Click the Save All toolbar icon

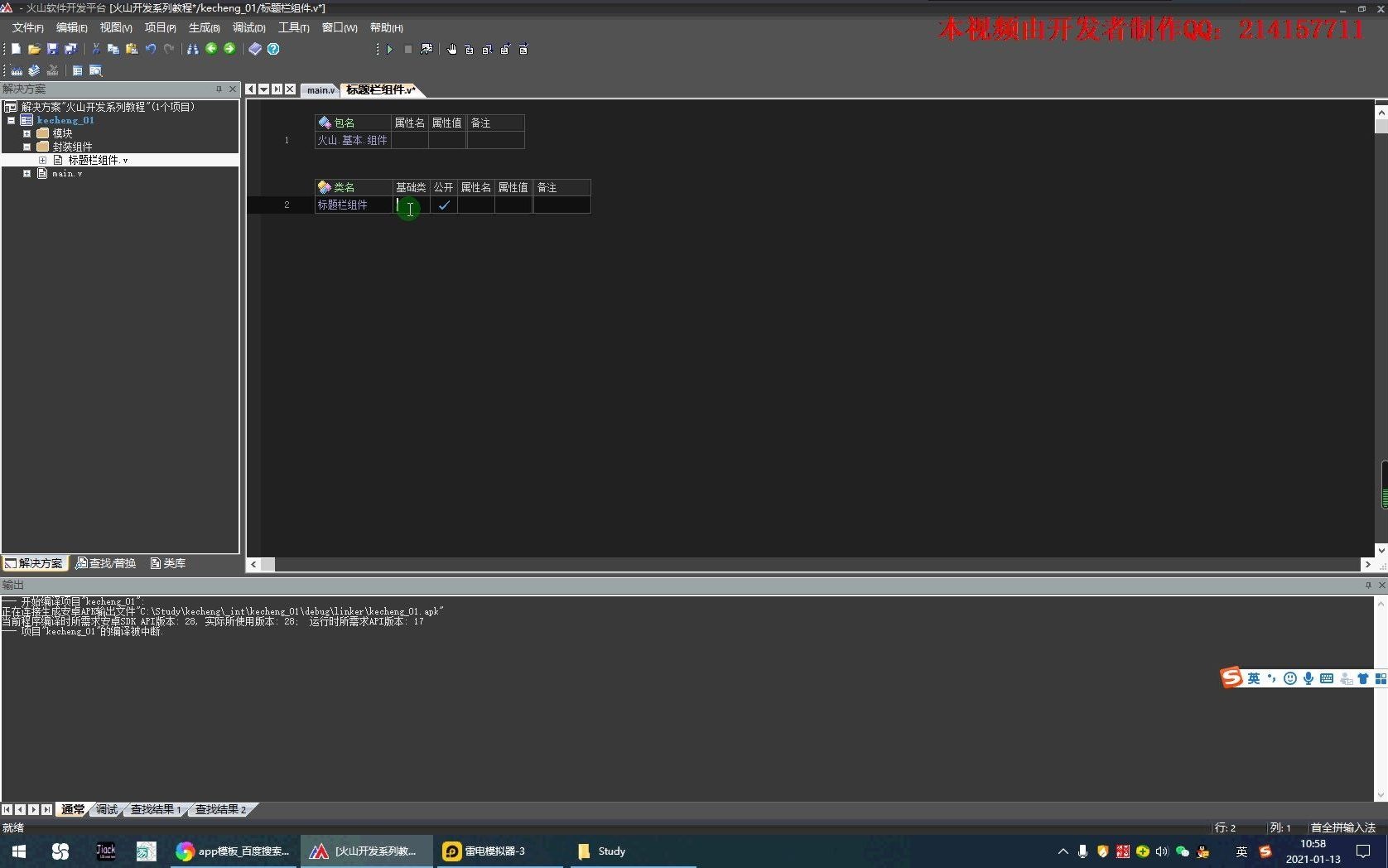click(70, 50)
